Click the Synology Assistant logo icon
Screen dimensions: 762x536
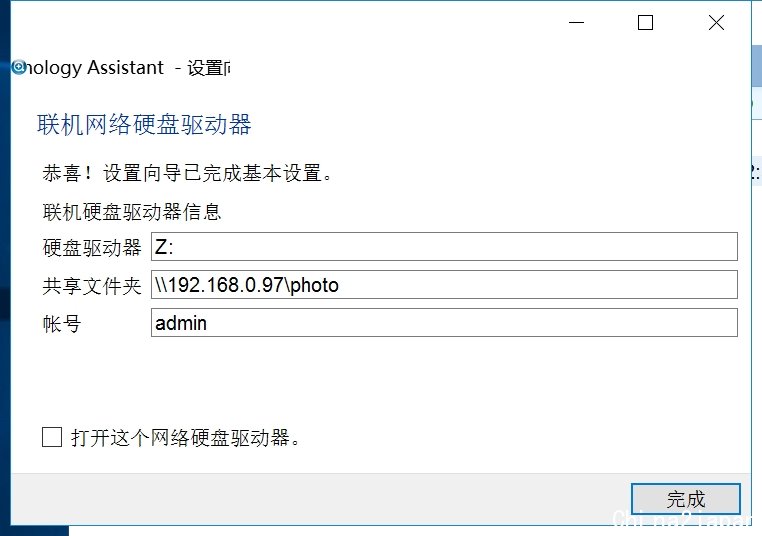[19, 67]
